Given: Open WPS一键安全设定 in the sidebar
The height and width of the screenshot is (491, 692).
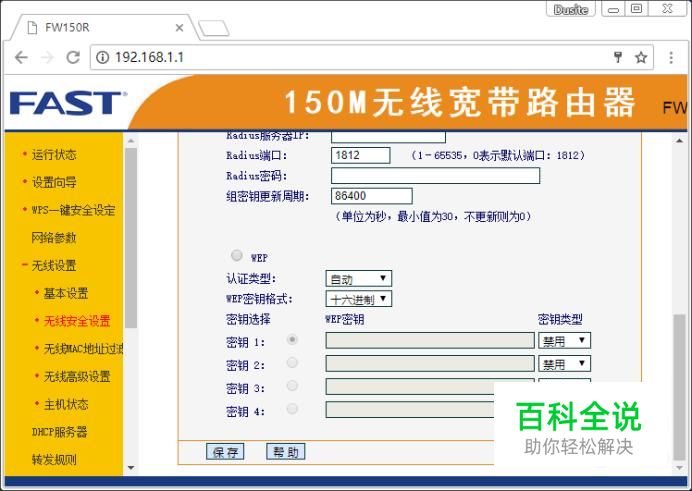Looking at the screenshot, I should [73, 210].
